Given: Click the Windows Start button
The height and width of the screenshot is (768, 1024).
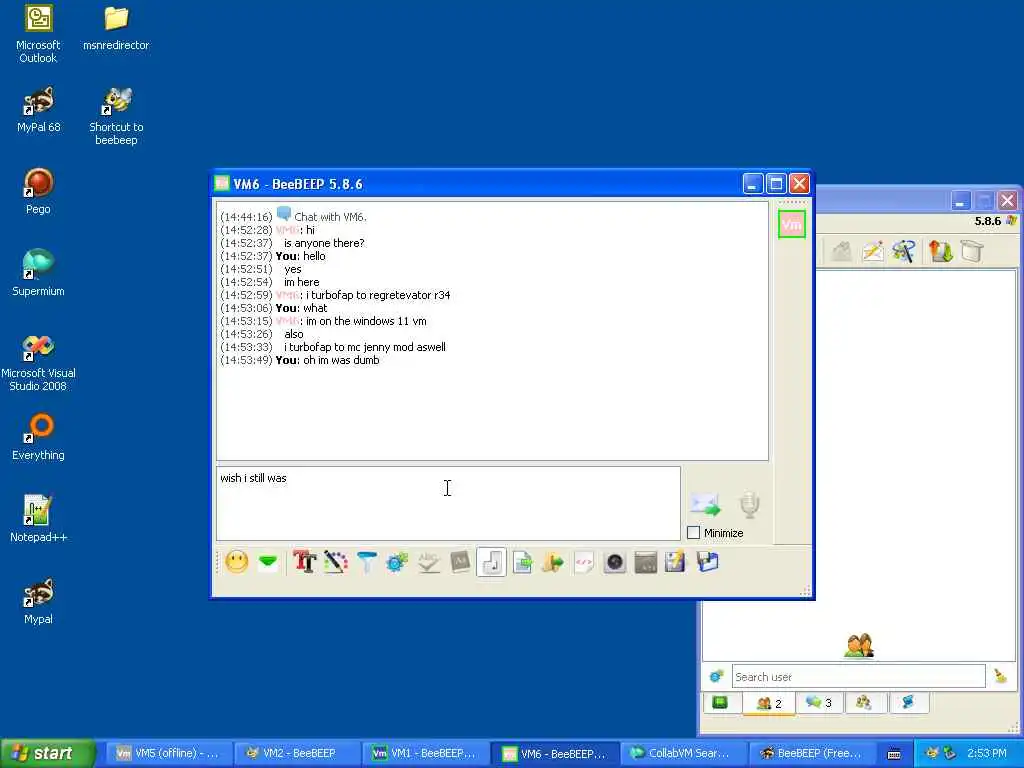Looking at the screenshot, I should (48, 753).
